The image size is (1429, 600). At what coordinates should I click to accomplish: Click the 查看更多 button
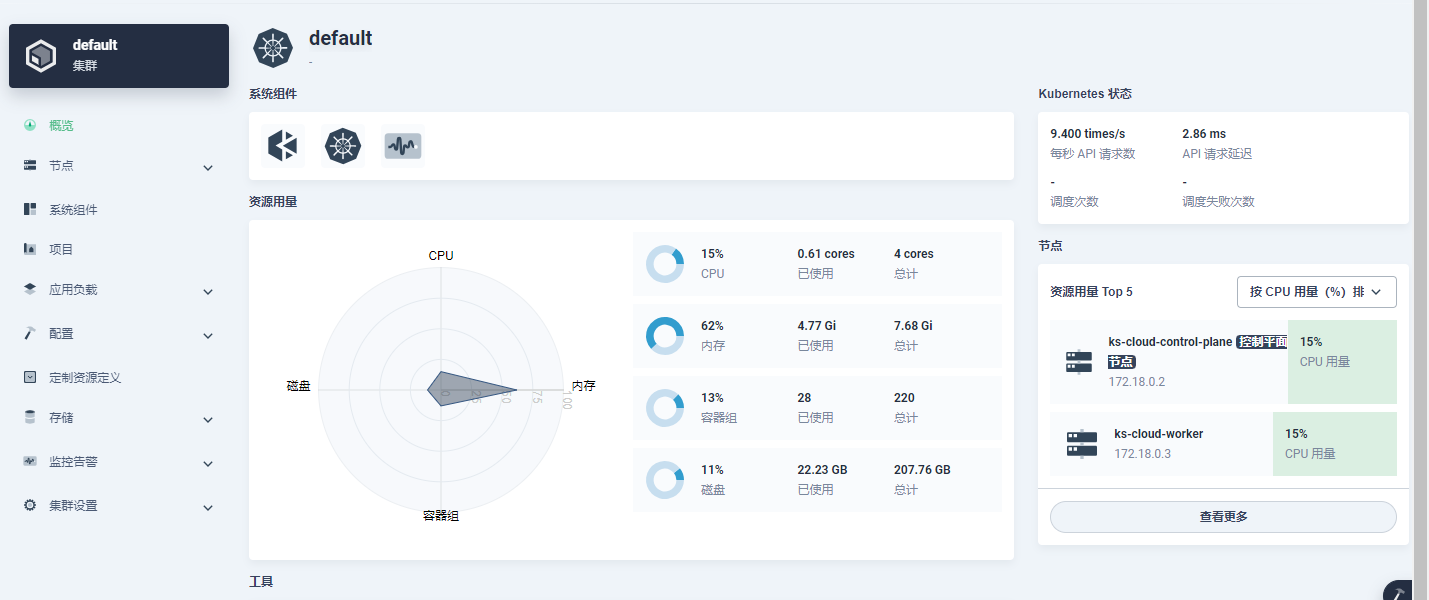1223,517
